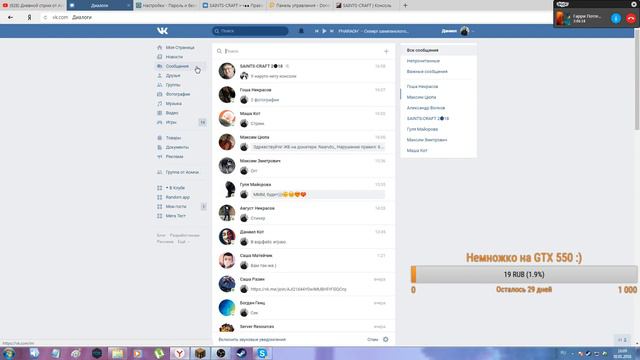The width and height of the screenshot is (640, 360).
Task: Click the VK header search field
Action: pyautogui.click(x=250, y=31)
